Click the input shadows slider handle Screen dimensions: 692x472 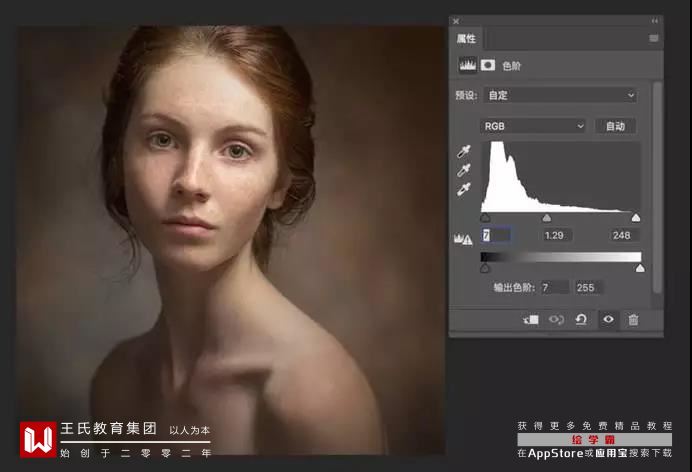coord(485,217)
